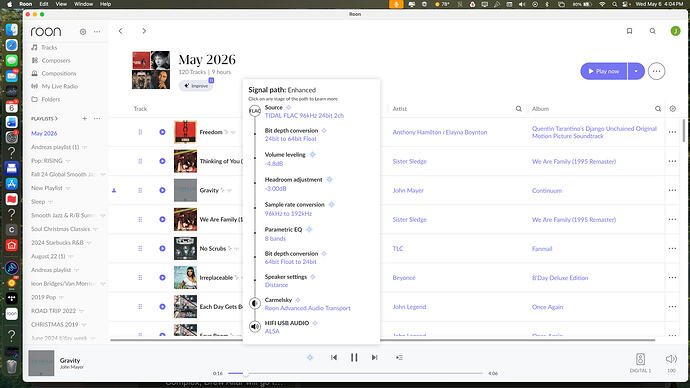Grab the drag handle on Freedom row

click(140, 132)
